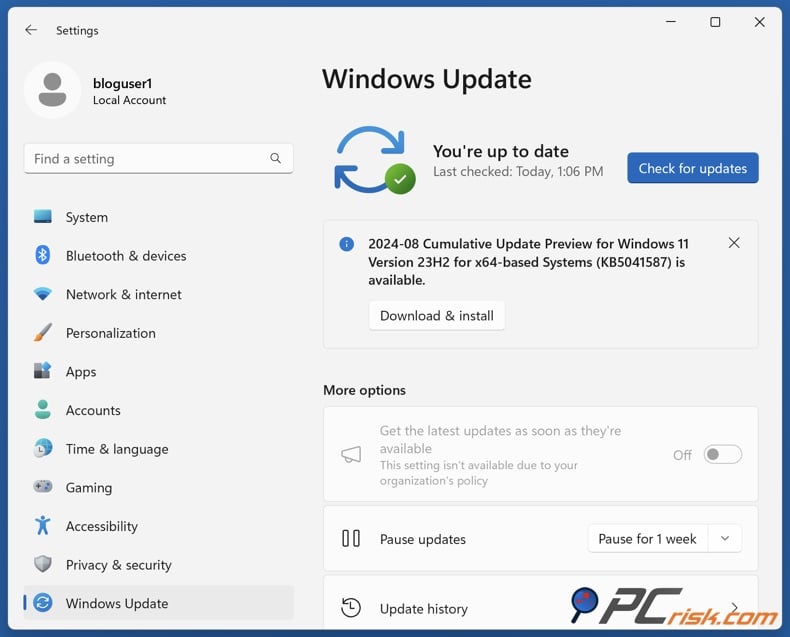Open Apps settings page
The image size is (790, 637).
159,371
